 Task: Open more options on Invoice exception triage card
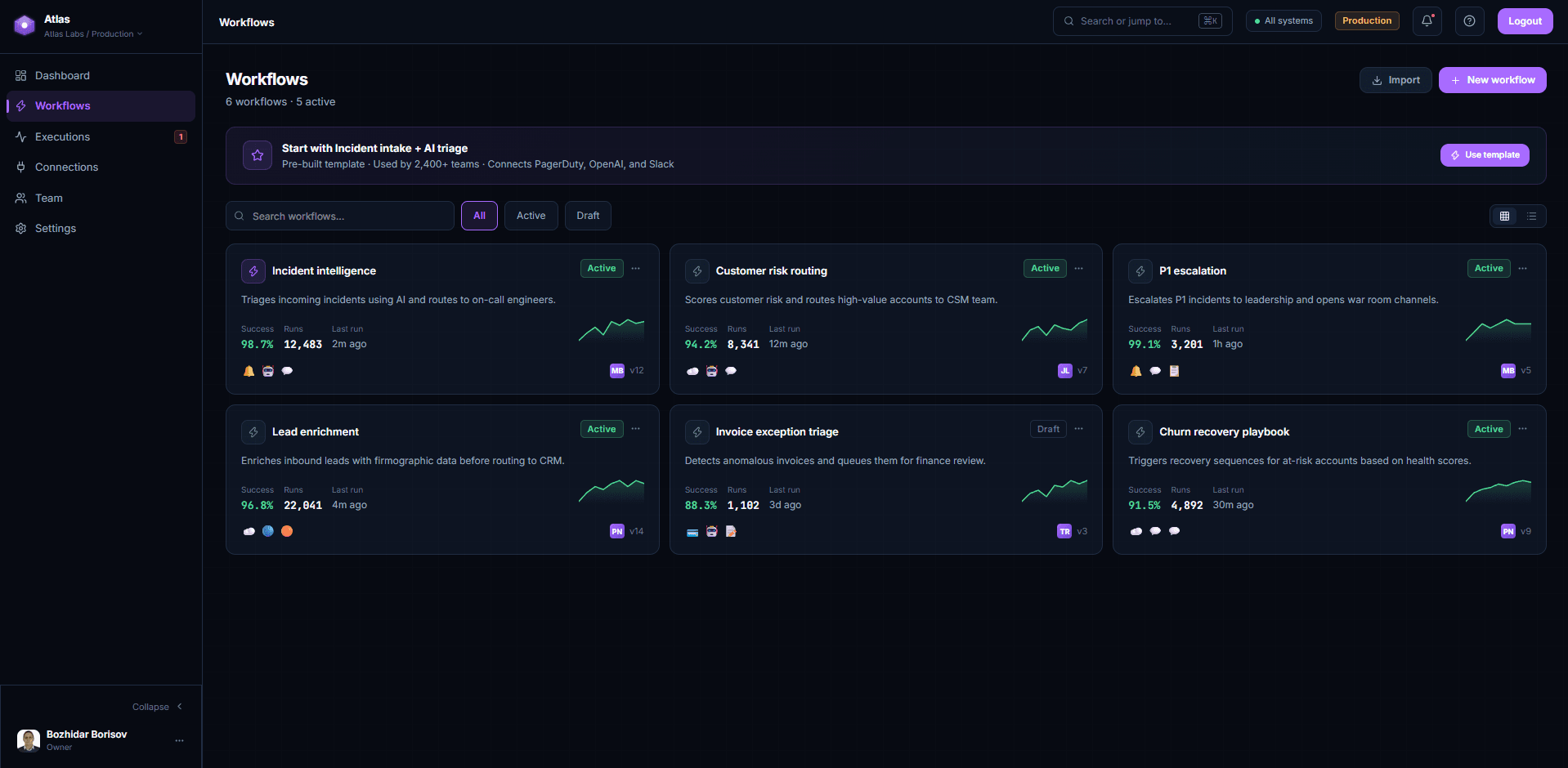point(1079,430)
